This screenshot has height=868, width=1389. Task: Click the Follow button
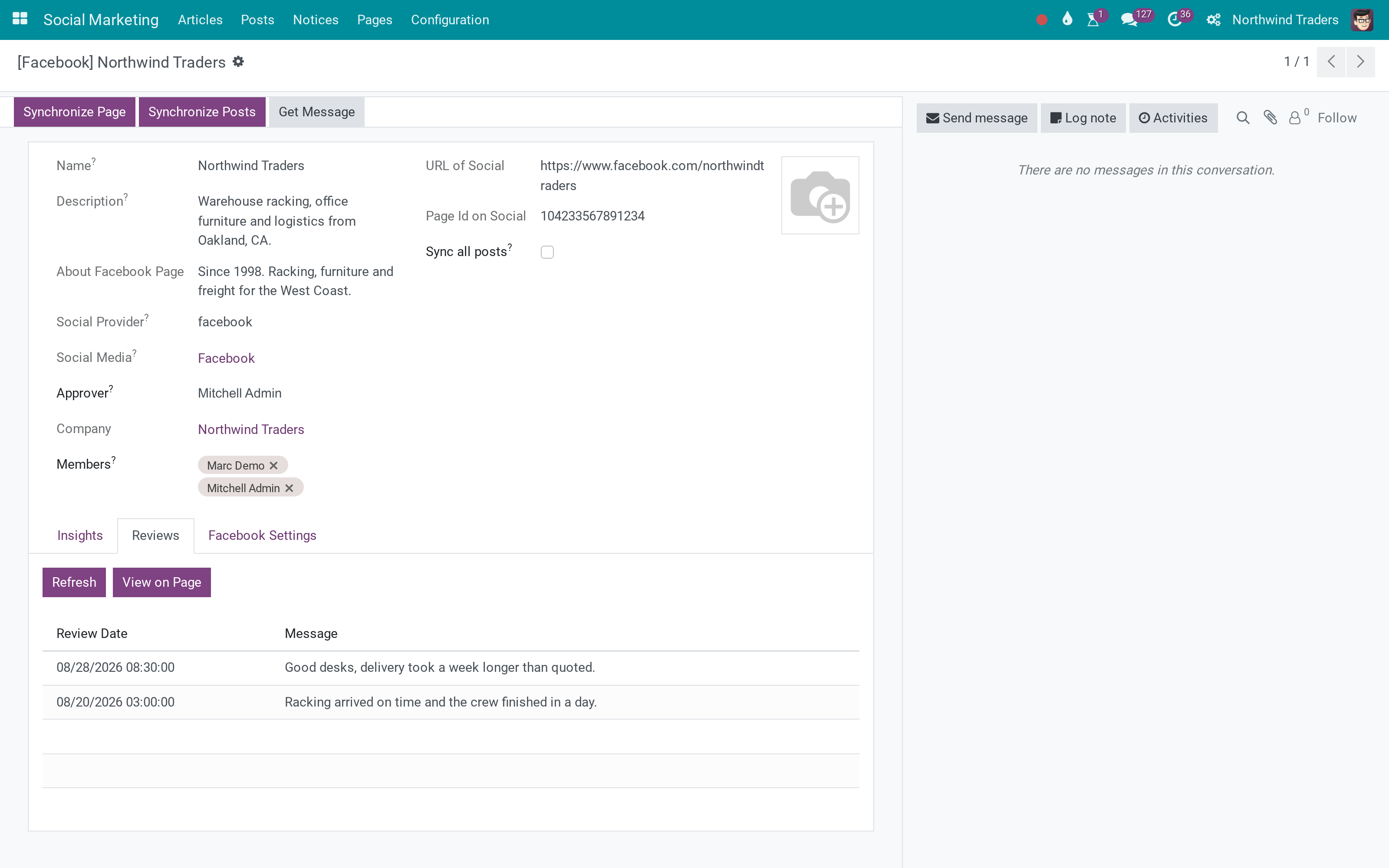click(x=1337, y=118)
